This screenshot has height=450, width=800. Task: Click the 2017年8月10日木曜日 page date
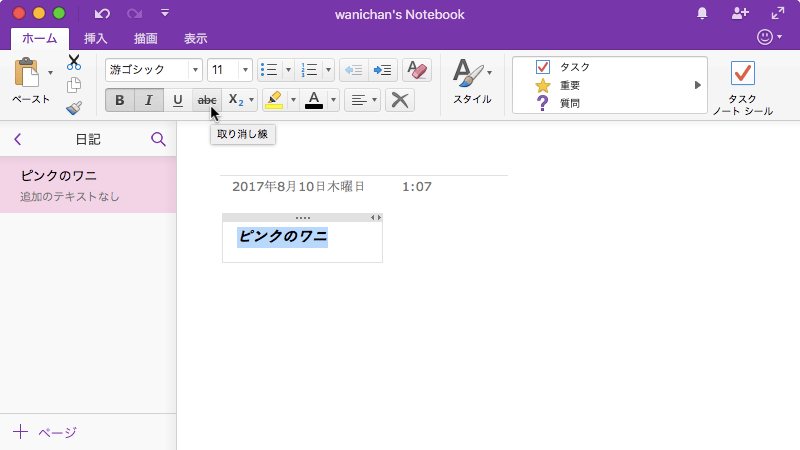tap(298, 187)
